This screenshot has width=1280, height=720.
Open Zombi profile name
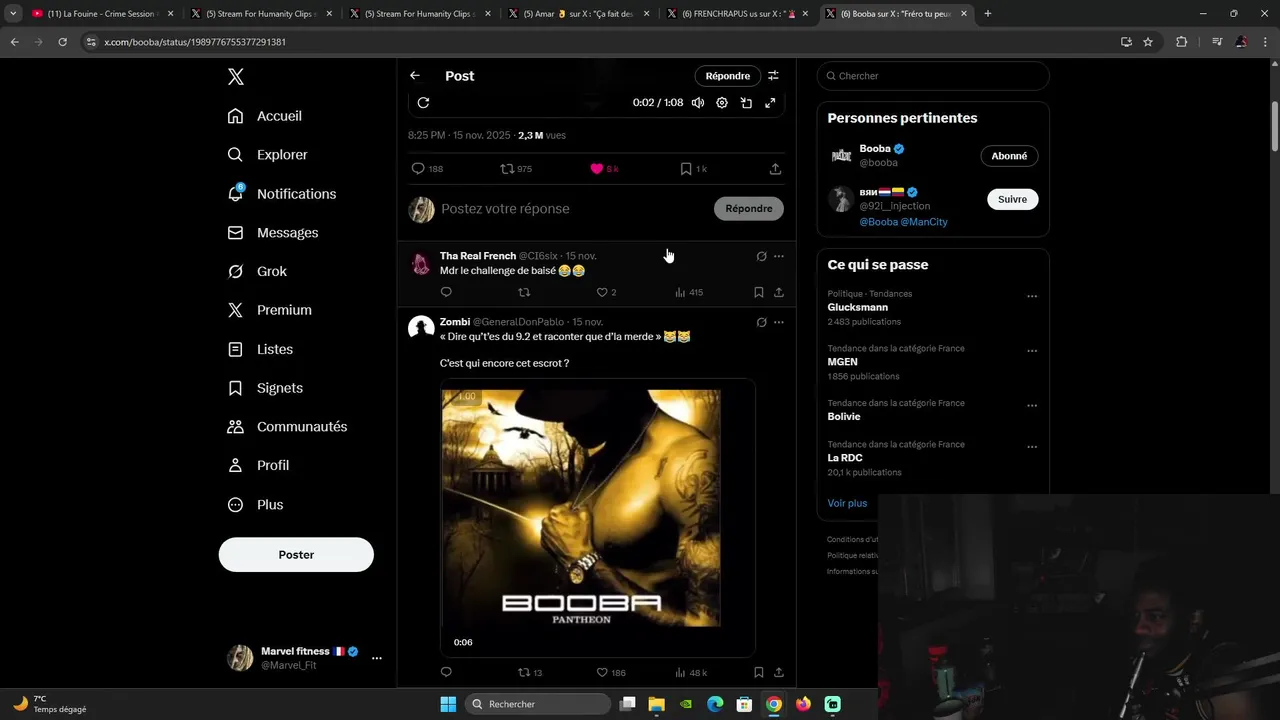point(455,322)
